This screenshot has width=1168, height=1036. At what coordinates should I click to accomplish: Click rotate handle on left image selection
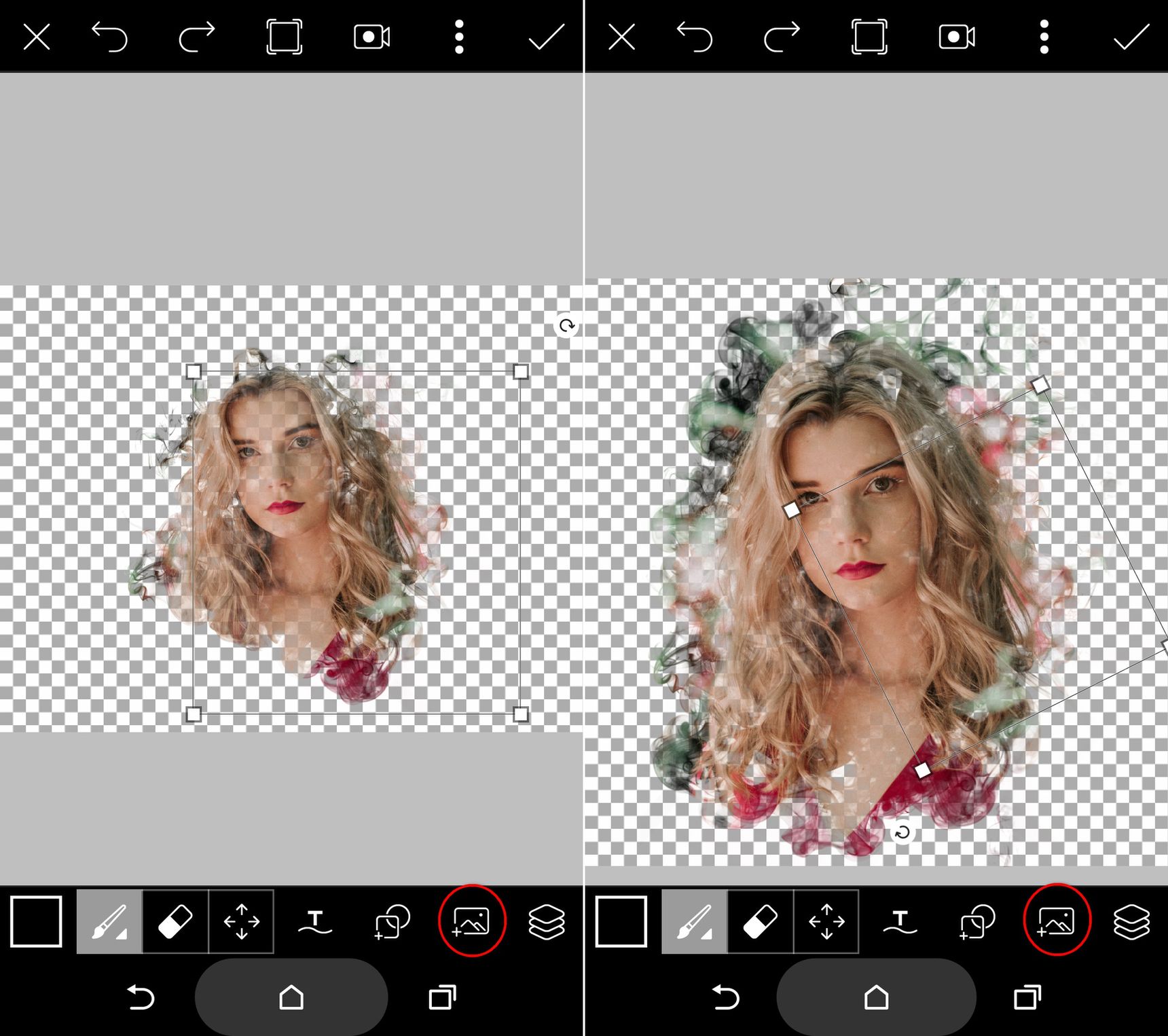coord(566,326)
